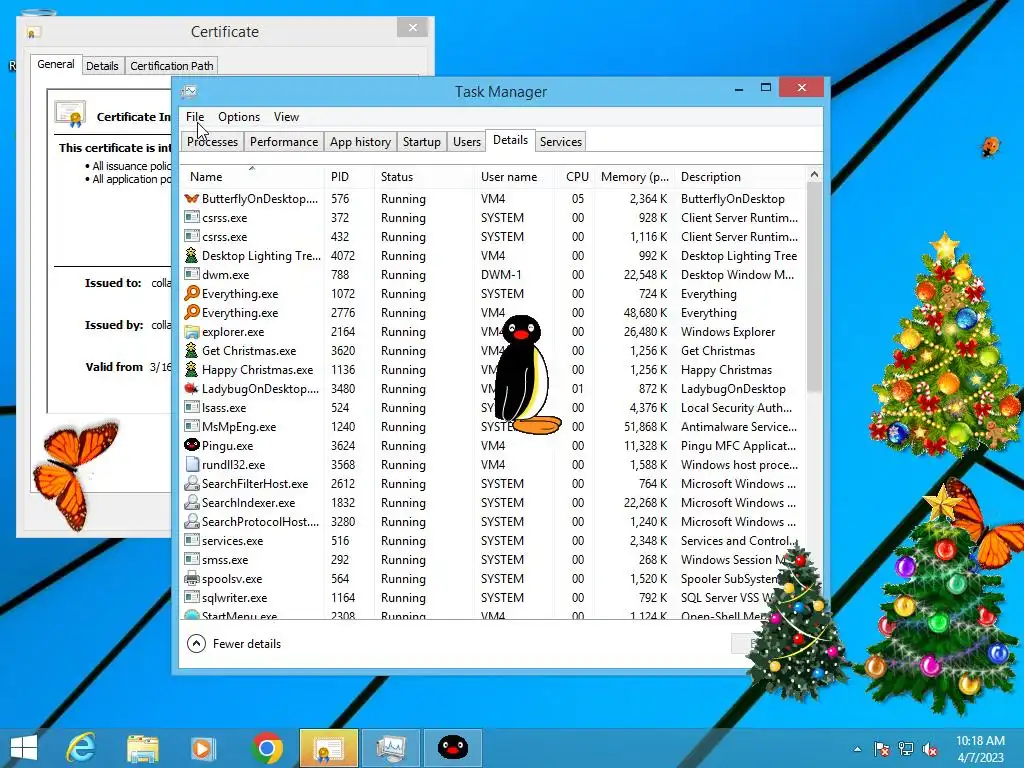Viewport: 1024px width, 768px height.
Task: Open the Action Center flag tray icon
Action: [x=882, y=749]
